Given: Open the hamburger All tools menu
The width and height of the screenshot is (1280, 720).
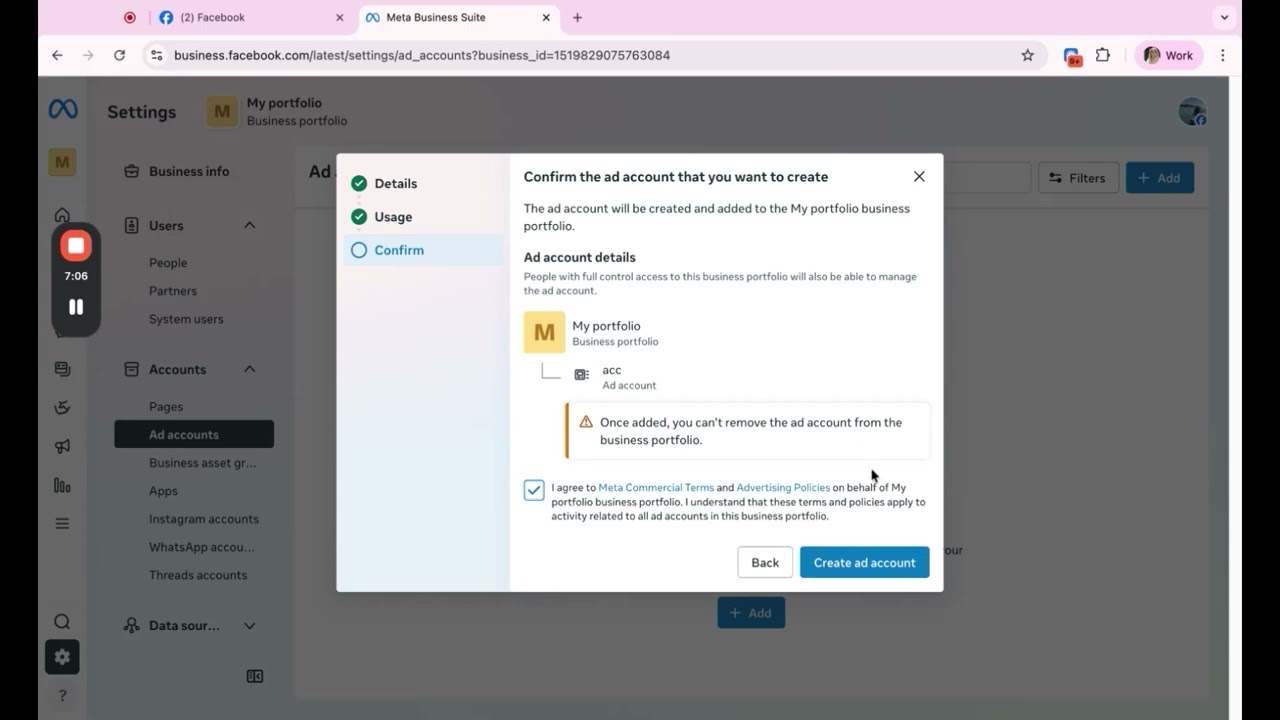Looking at the screenshot, I should pyautogui.click(x=62, y=523).
